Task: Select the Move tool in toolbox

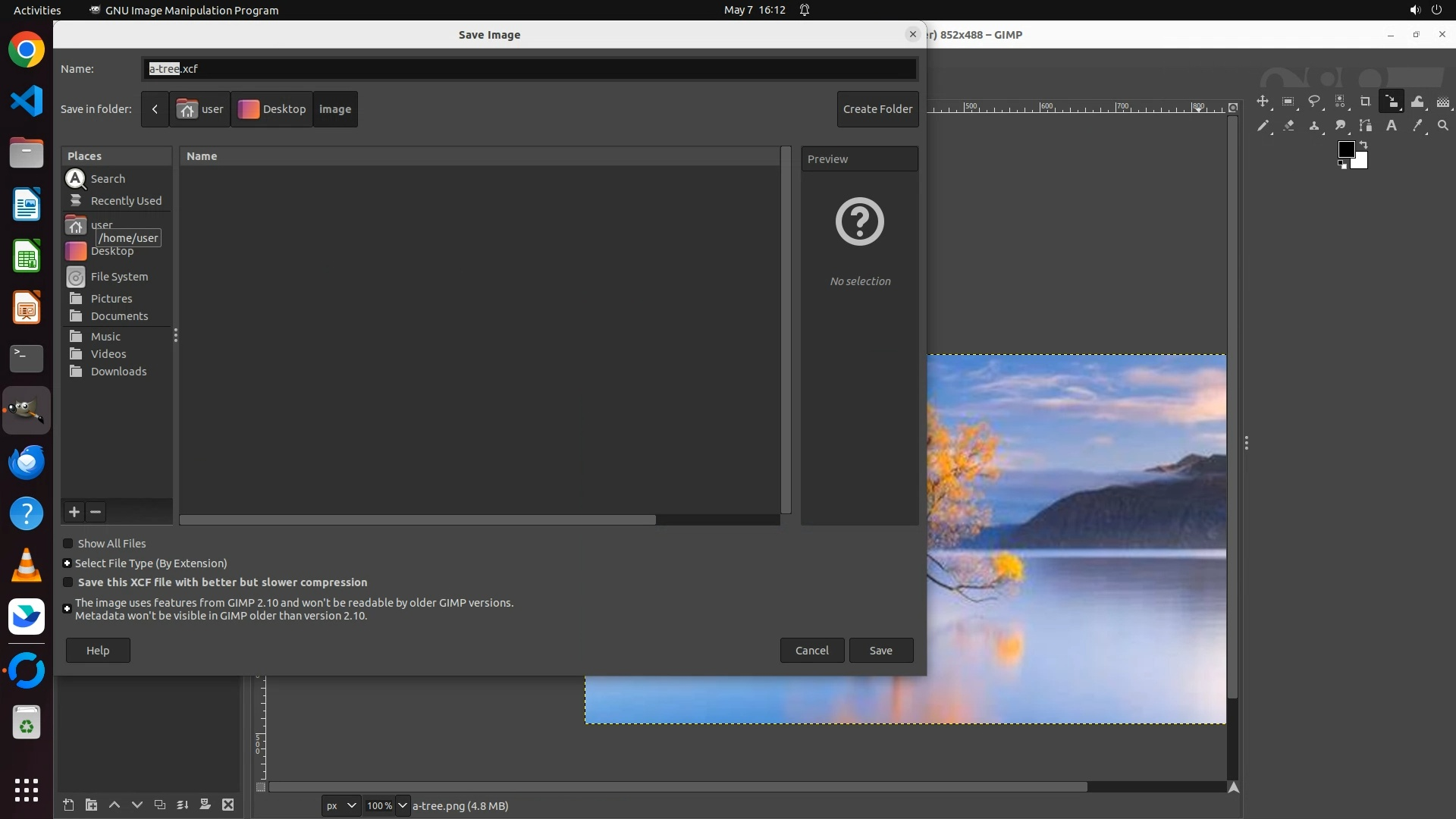Action: click(1263, 102)
